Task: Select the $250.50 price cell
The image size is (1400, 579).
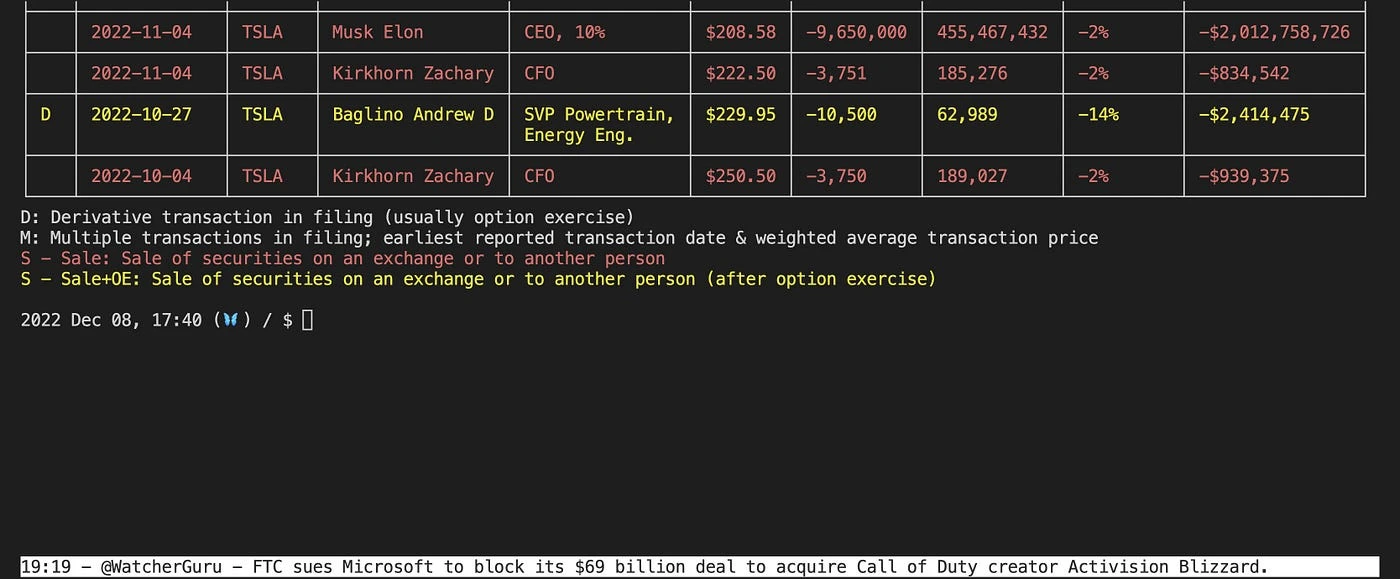Action: click(740, 176)
